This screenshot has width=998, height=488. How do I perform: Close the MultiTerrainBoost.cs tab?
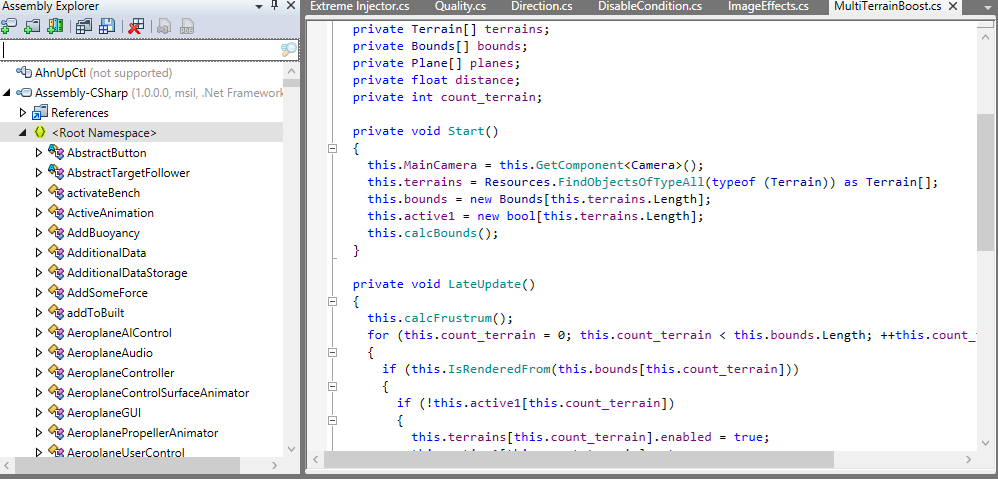[x=951, y=7]
